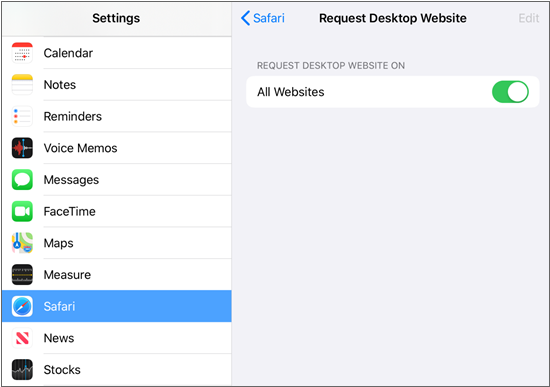Tap the Edit button in header
Image resolution: width=550 pixels, height=387 pixels.
tap(529, 18)
